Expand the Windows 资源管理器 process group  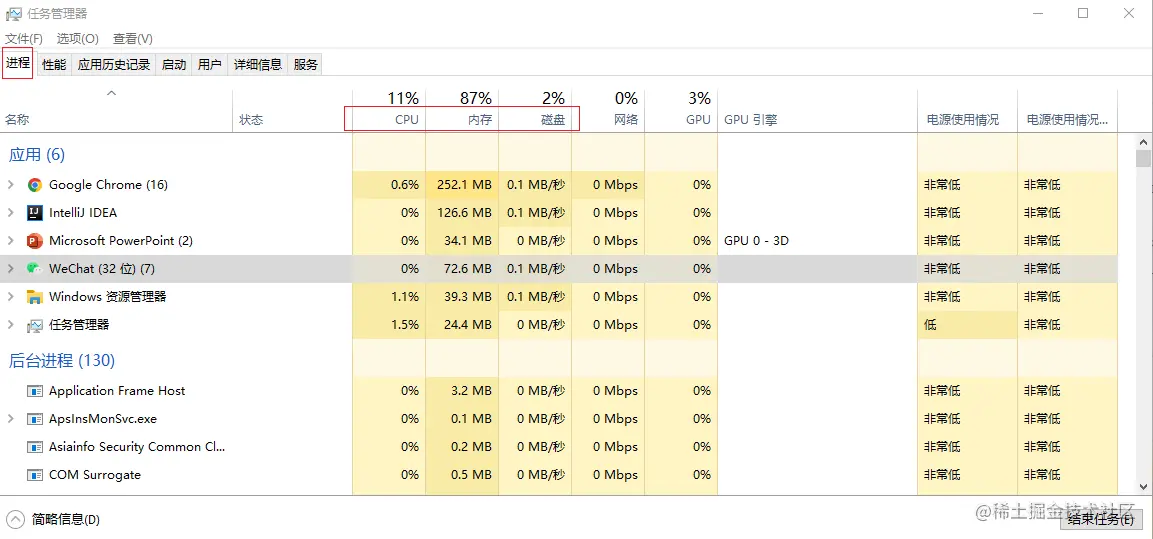point(10,296)
